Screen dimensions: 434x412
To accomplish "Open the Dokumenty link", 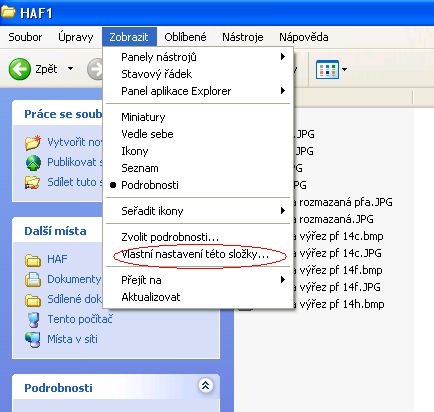I will tap(74, 279).
